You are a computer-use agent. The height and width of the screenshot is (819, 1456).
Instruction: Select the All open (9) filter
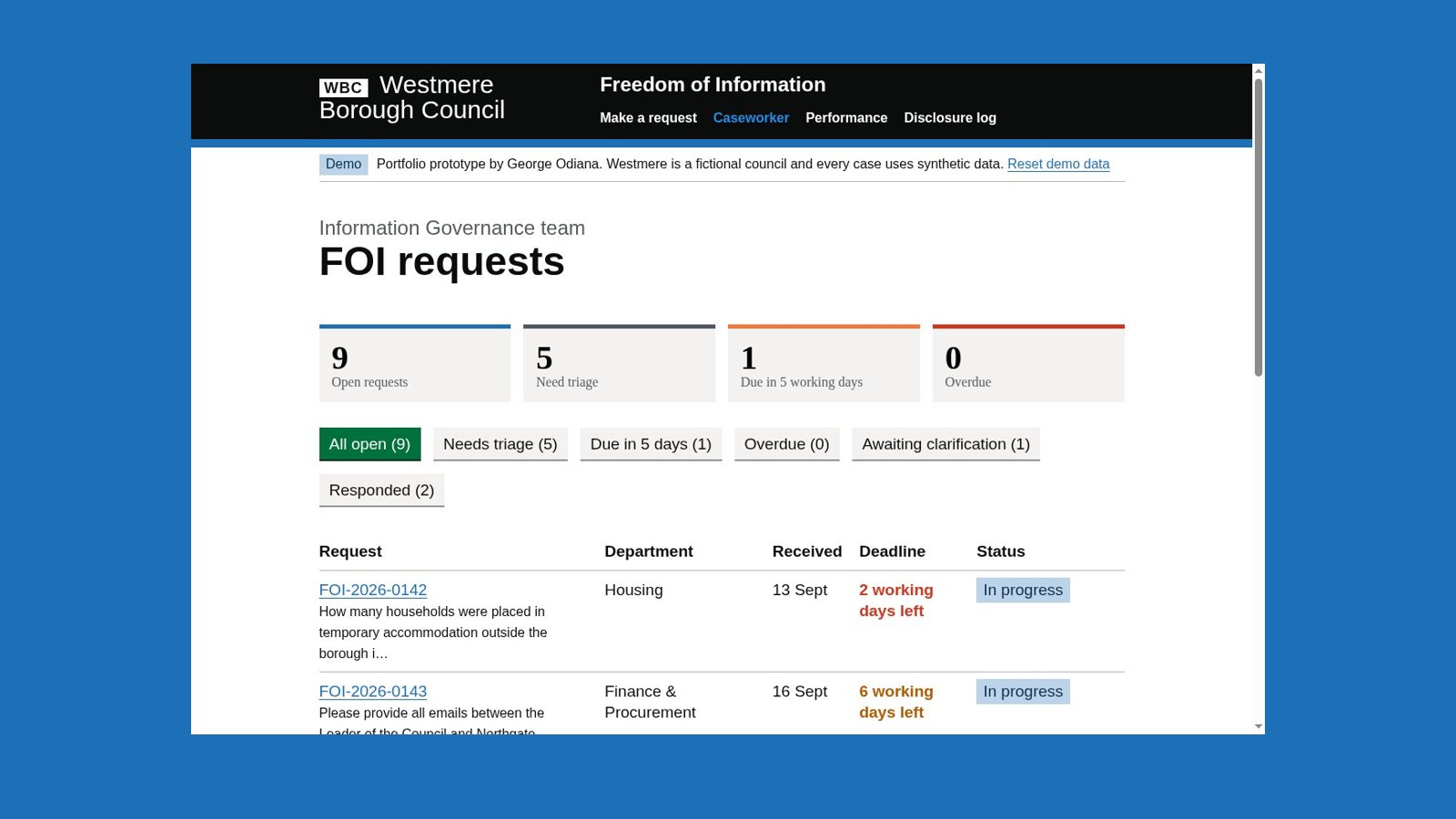pyautogui.click(x=369, y=444)
